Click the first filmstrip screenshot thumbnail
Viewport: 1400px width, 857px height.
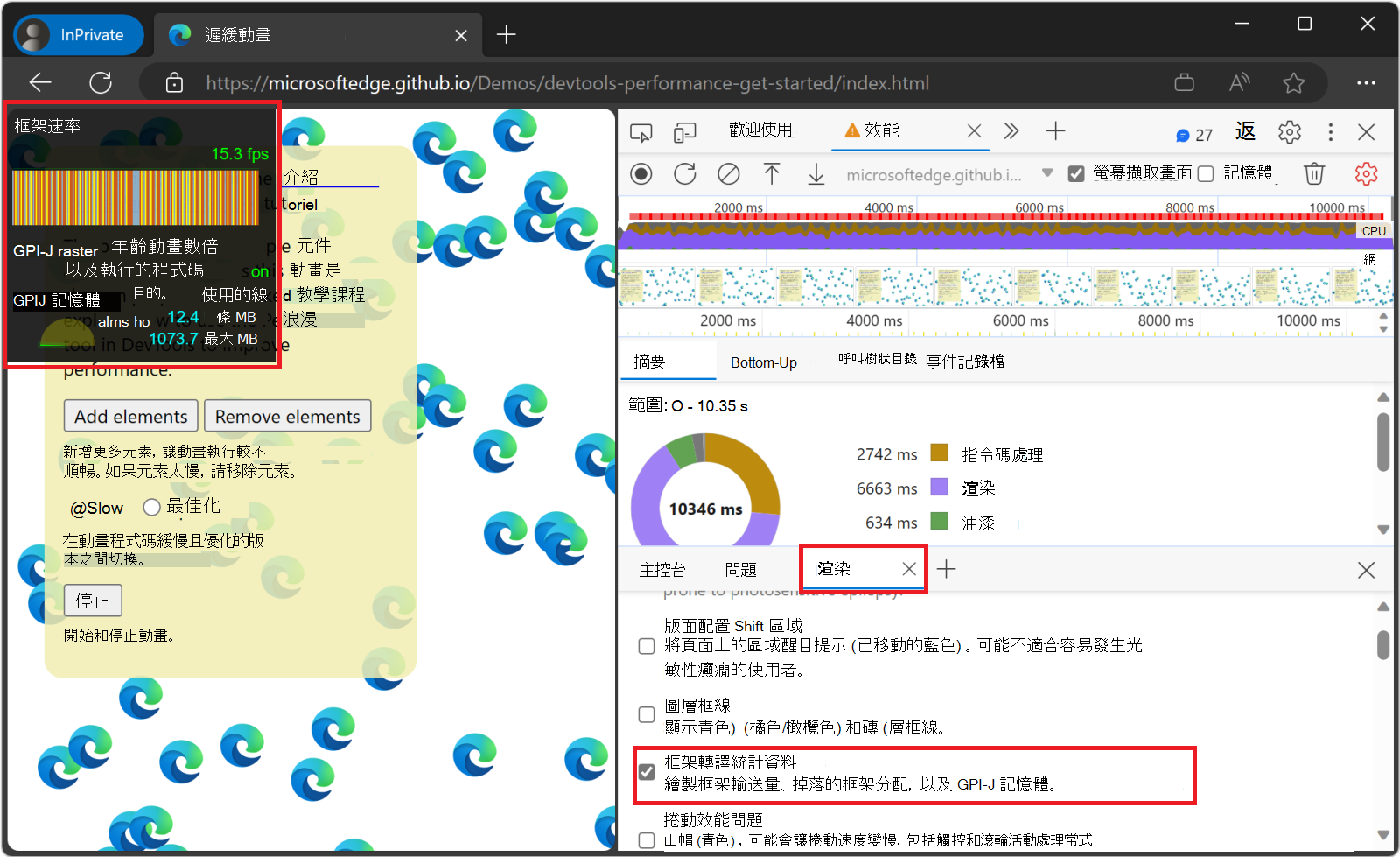pyautogui.click(x=657, y=285)
